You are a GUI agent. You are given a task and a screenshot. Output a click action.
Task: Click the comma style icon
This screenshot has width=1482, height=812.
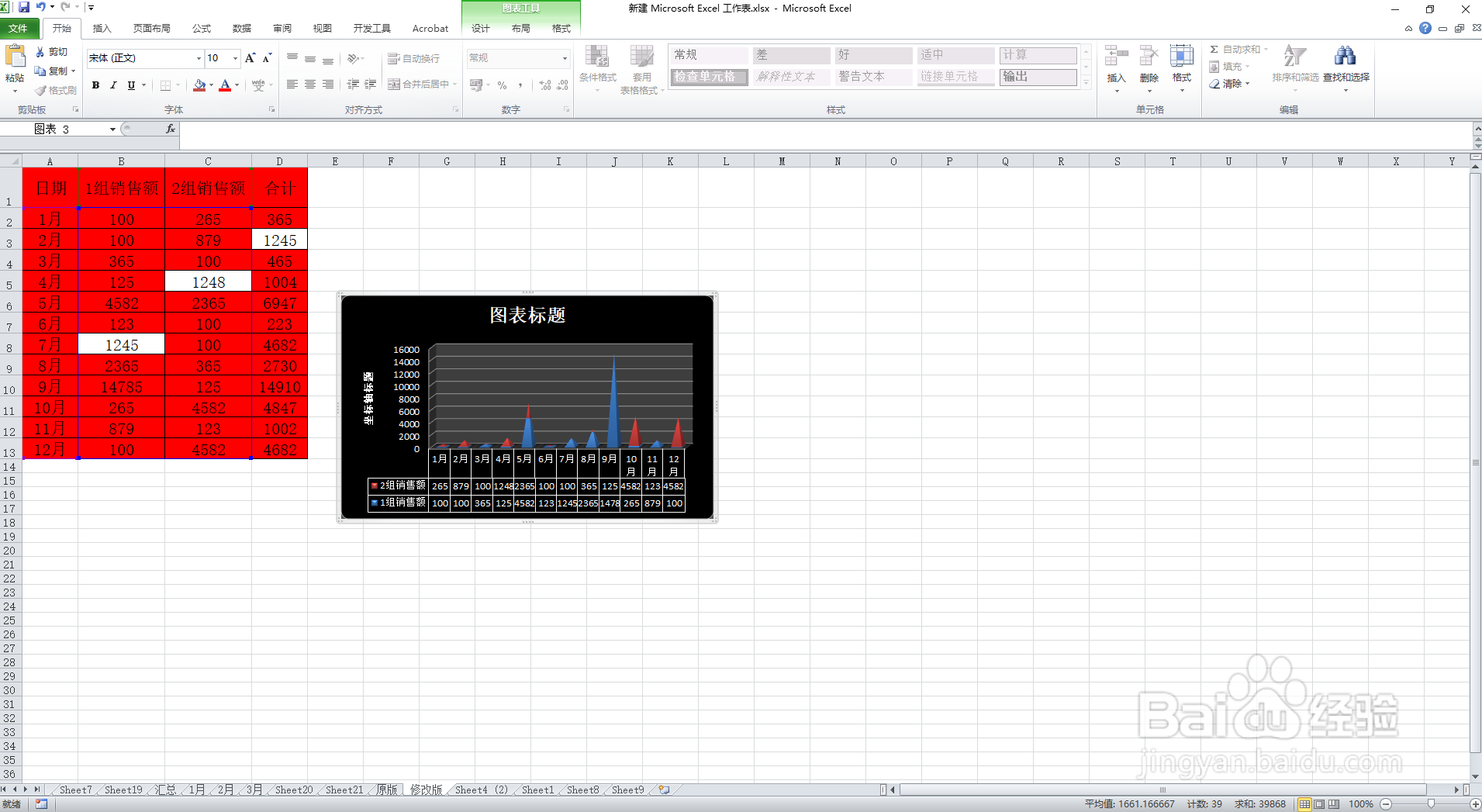520,85
